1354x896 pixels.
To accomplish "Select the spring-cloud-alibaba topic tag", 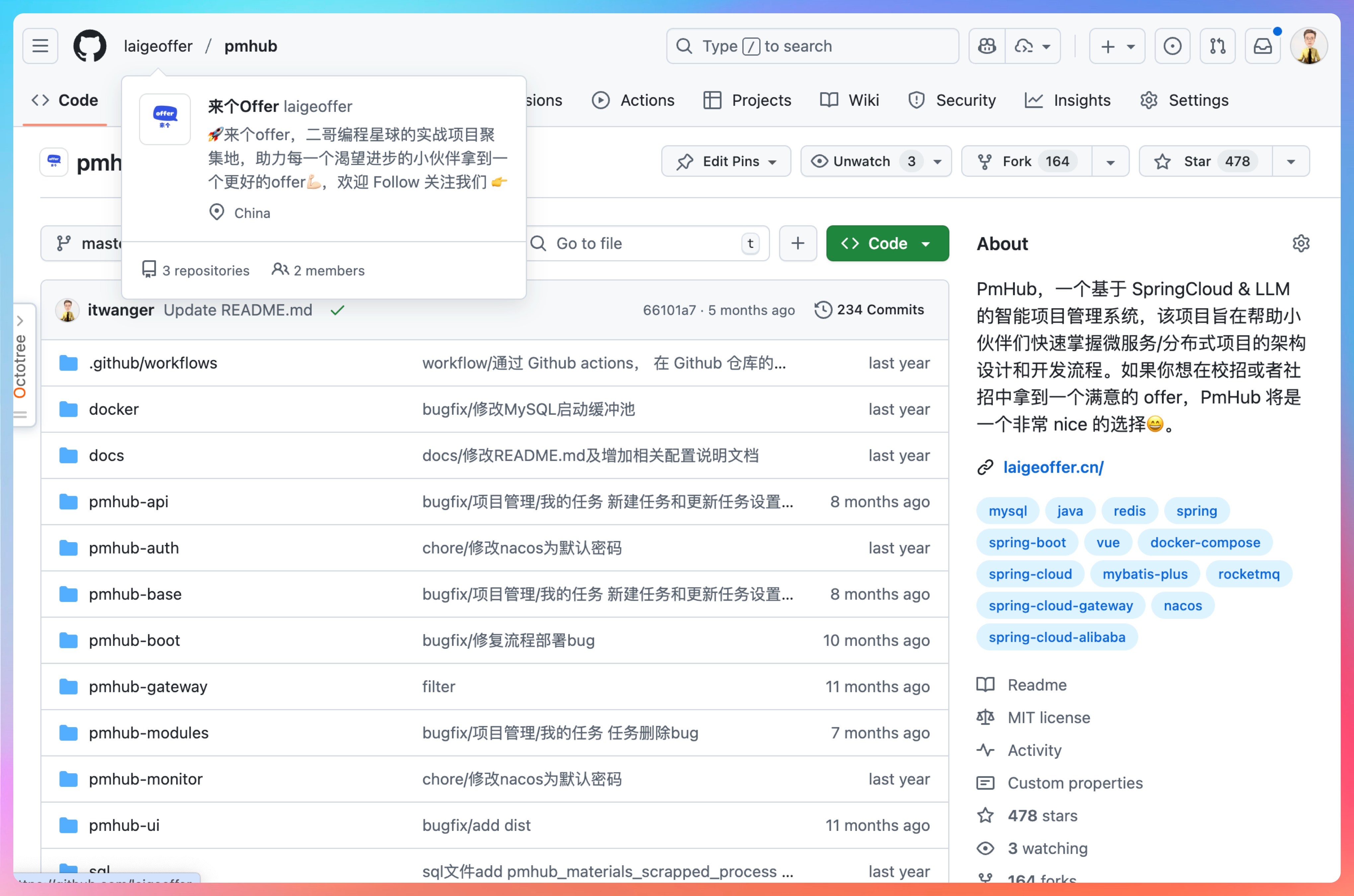I will coord(1056,637).
